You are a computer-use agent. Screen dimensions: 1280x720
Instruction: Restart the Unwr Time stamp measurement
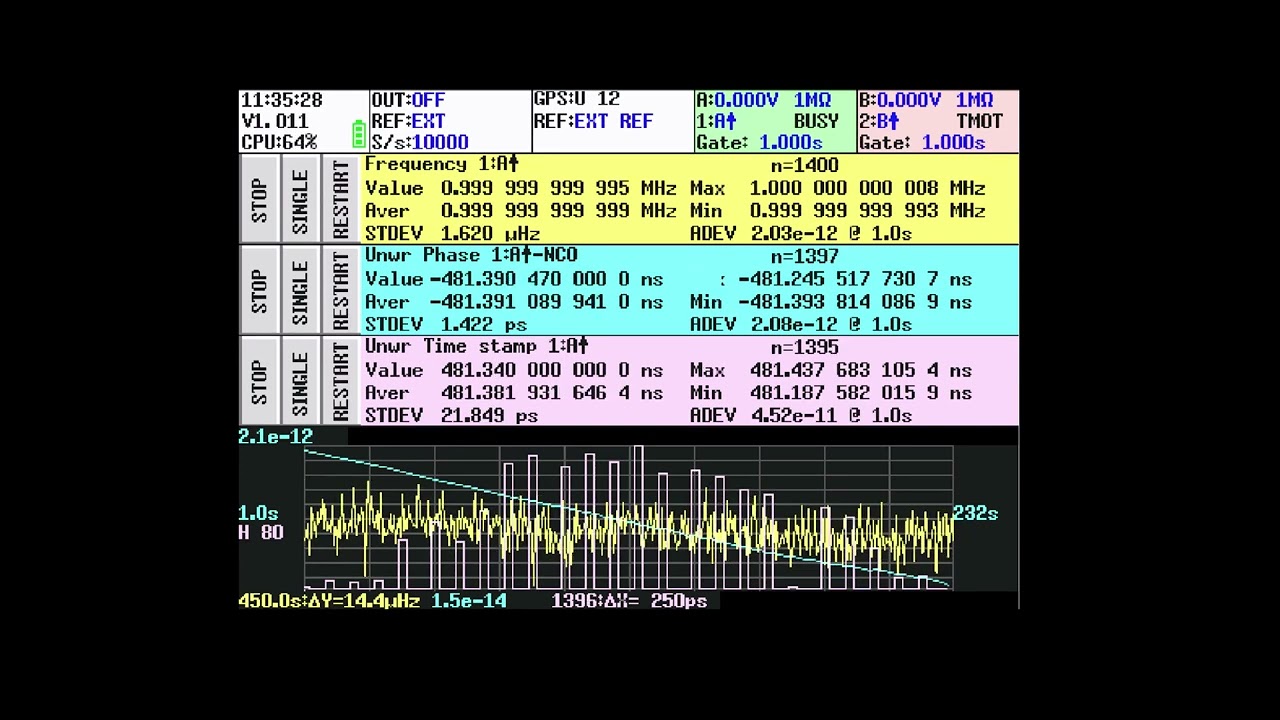pyautogui.click(x=341, y=382)
